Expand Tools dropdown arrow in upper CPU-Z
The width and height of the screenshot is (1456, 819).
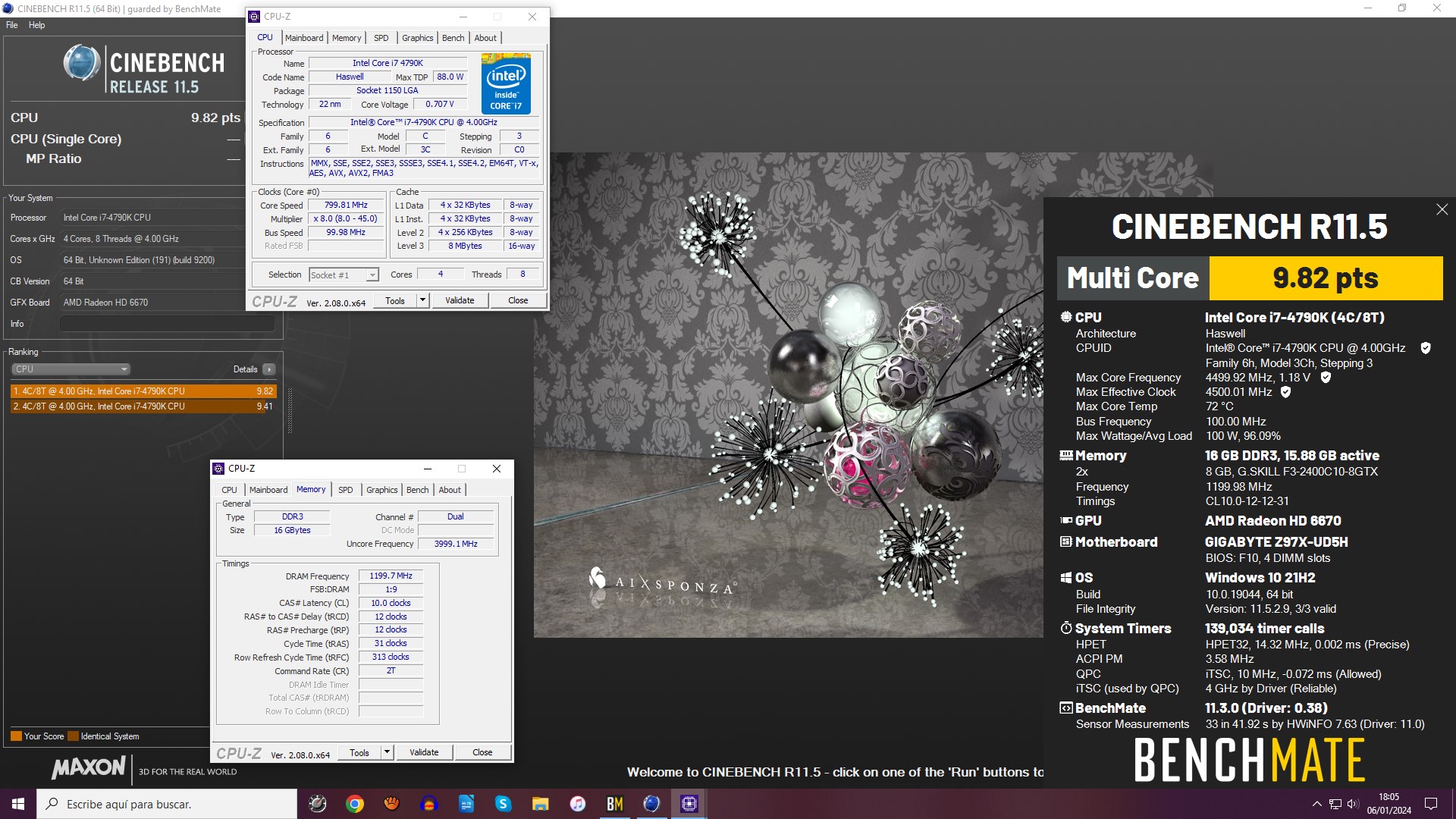click(423, 301)
